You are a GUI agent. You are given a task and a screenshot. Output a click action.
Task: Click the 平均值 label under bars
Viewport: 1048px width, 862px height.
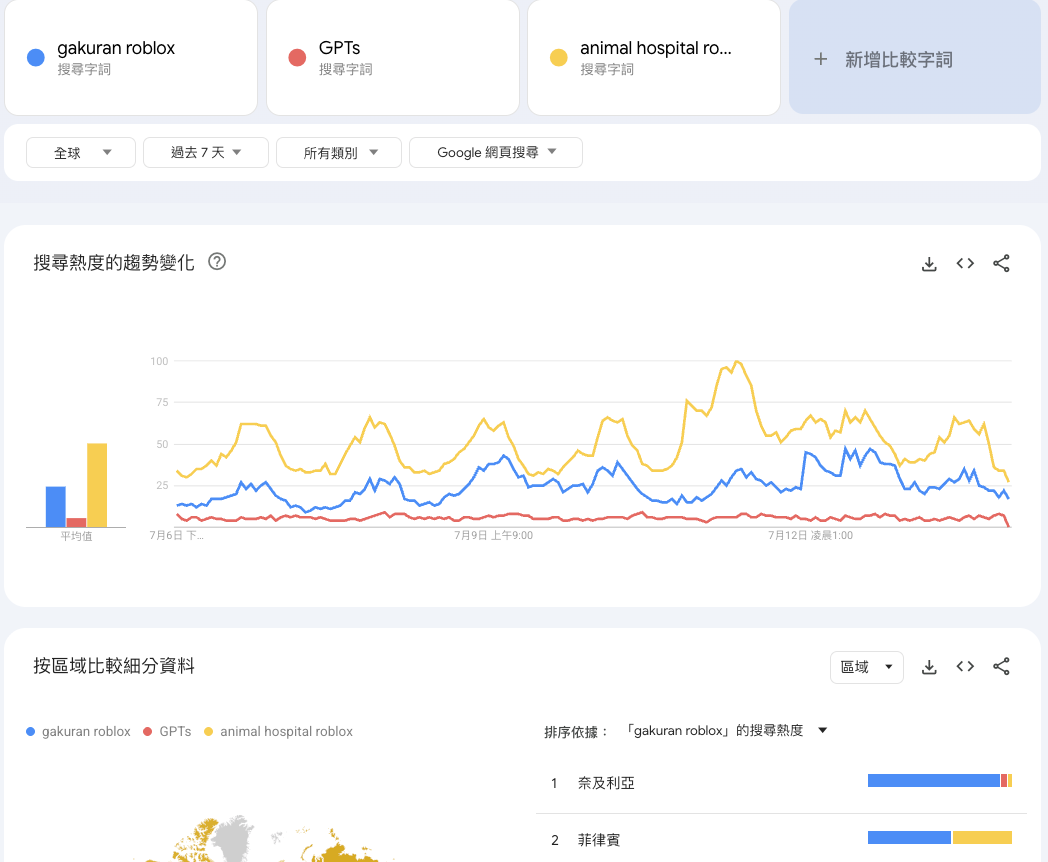(76, 536)
